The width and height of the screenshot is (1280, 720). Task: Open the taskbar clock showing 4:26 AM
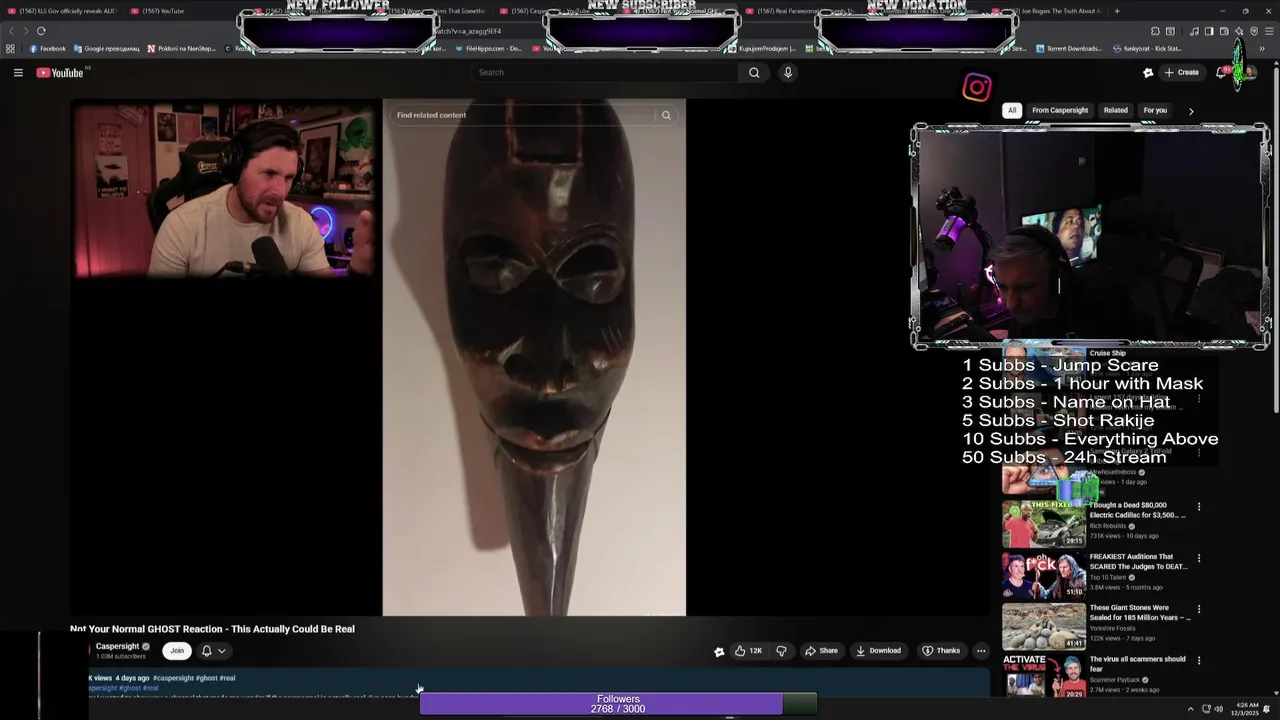coord(1246,709)
